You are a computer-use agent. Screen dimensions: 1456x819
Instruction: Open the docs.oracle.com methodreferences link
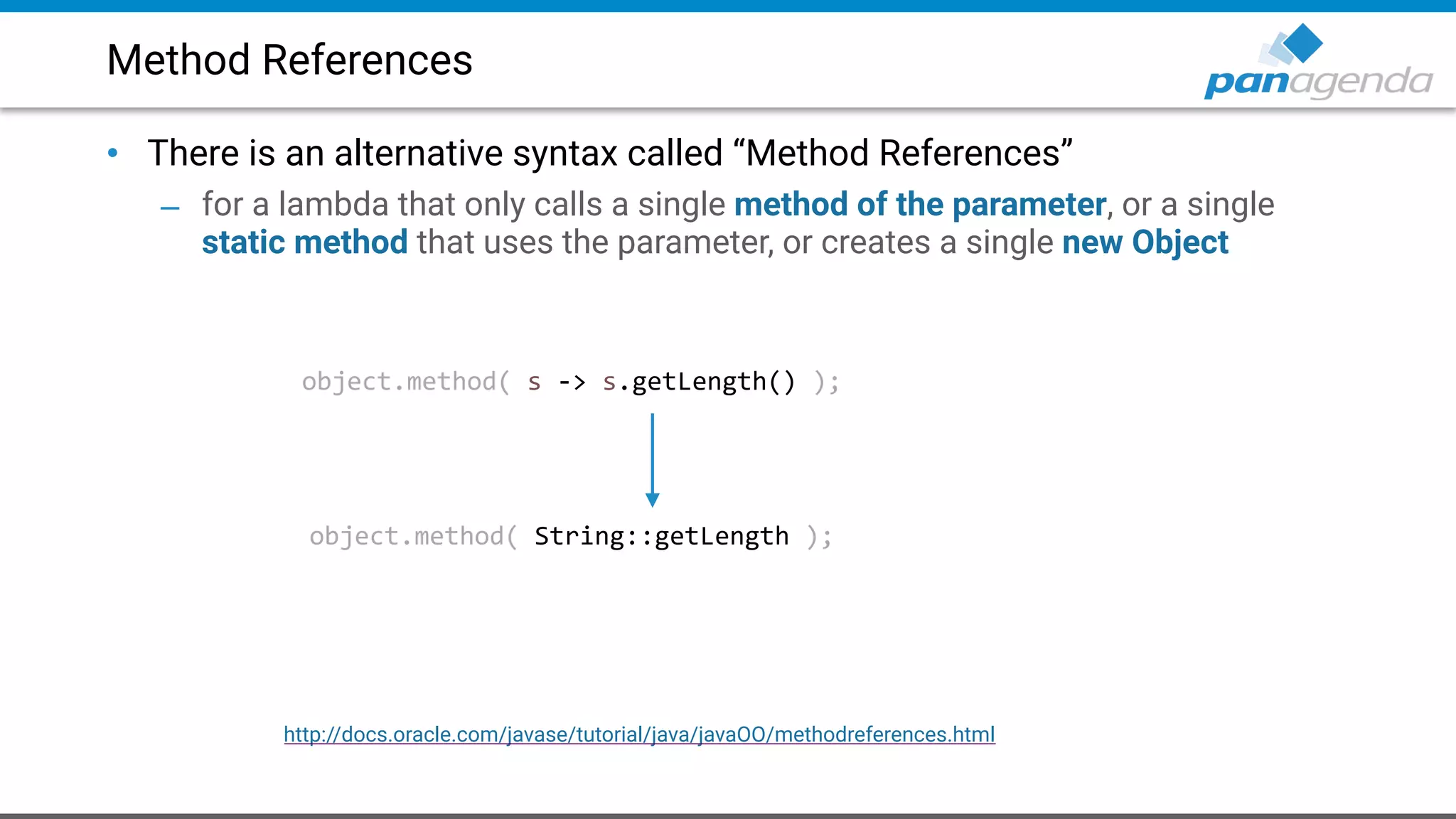(639, 734)
